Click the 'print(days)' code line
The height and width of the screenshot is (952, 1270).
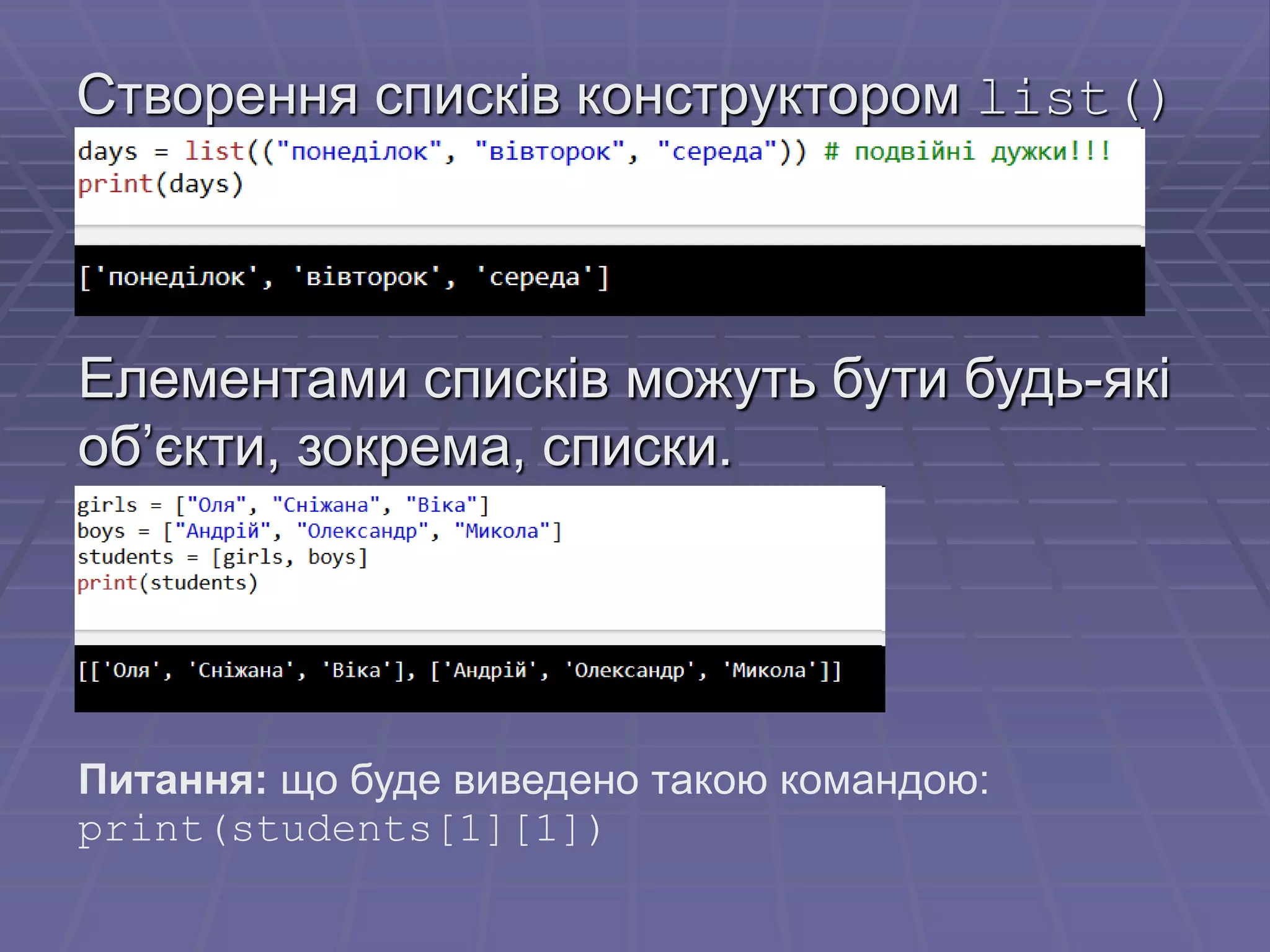point(160,185)
